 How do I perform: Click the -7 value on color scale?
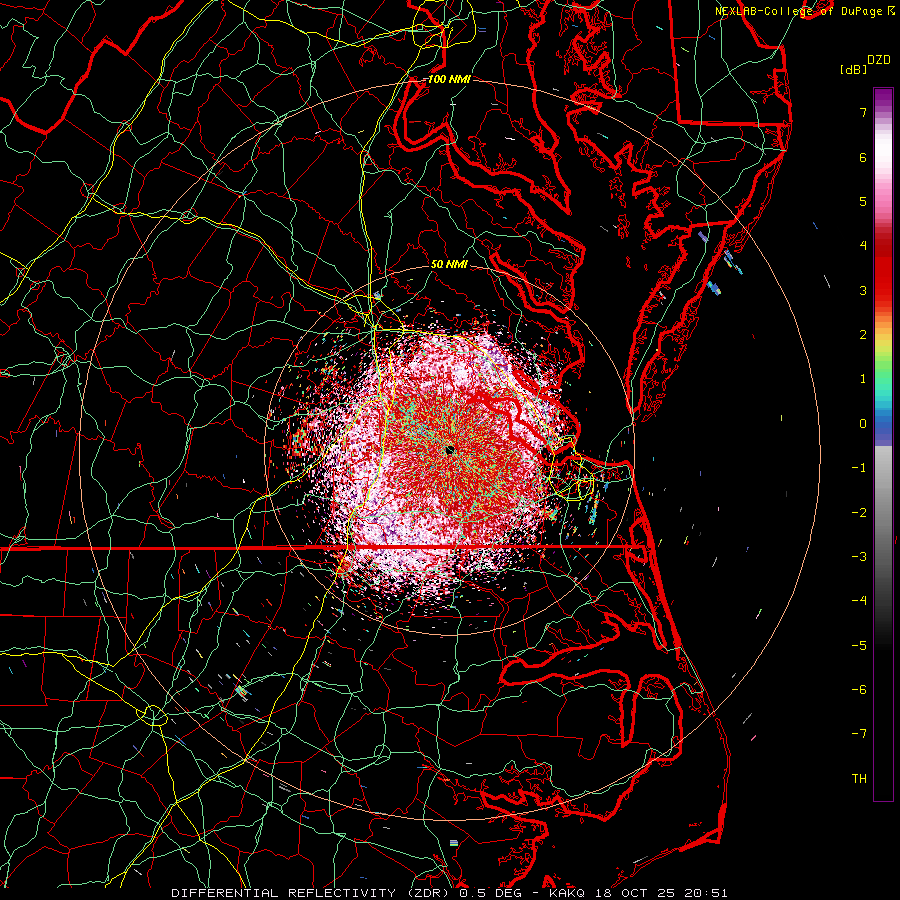tap(859, 734)
